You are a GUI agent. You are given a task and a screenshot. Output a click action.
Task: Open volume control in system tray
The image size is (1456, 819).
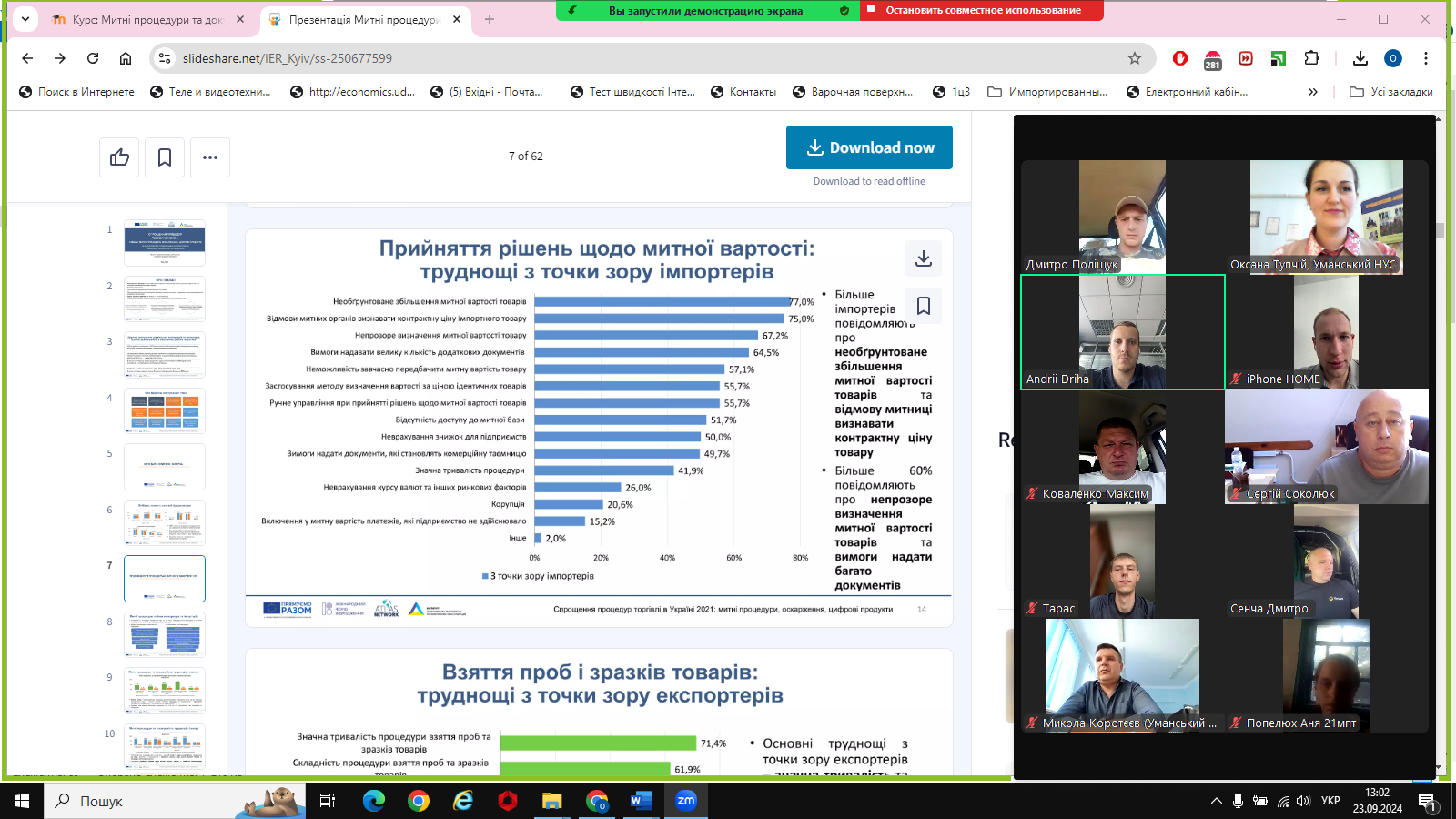tap(1303, 801)
